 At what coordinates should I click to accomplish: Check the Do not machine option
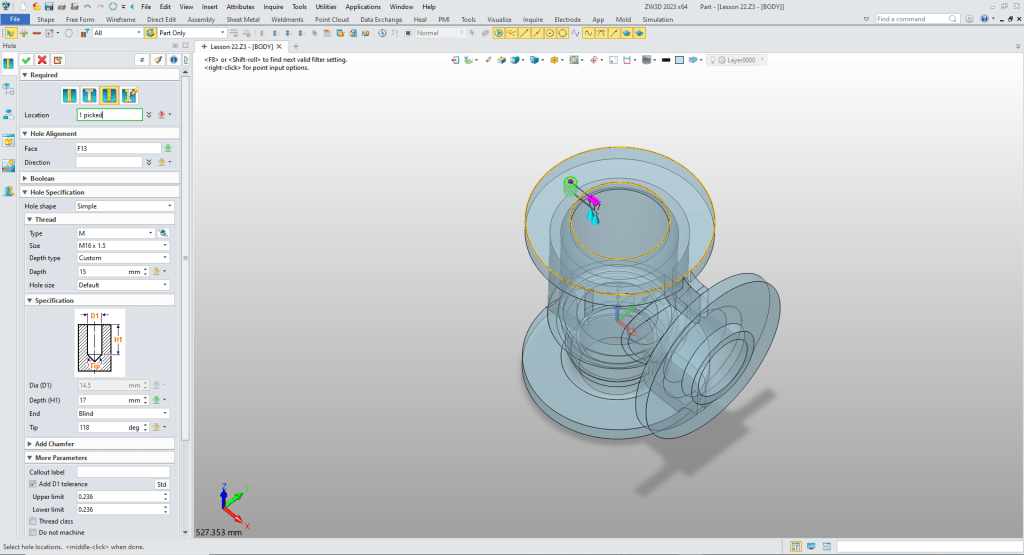coord(33,532)
